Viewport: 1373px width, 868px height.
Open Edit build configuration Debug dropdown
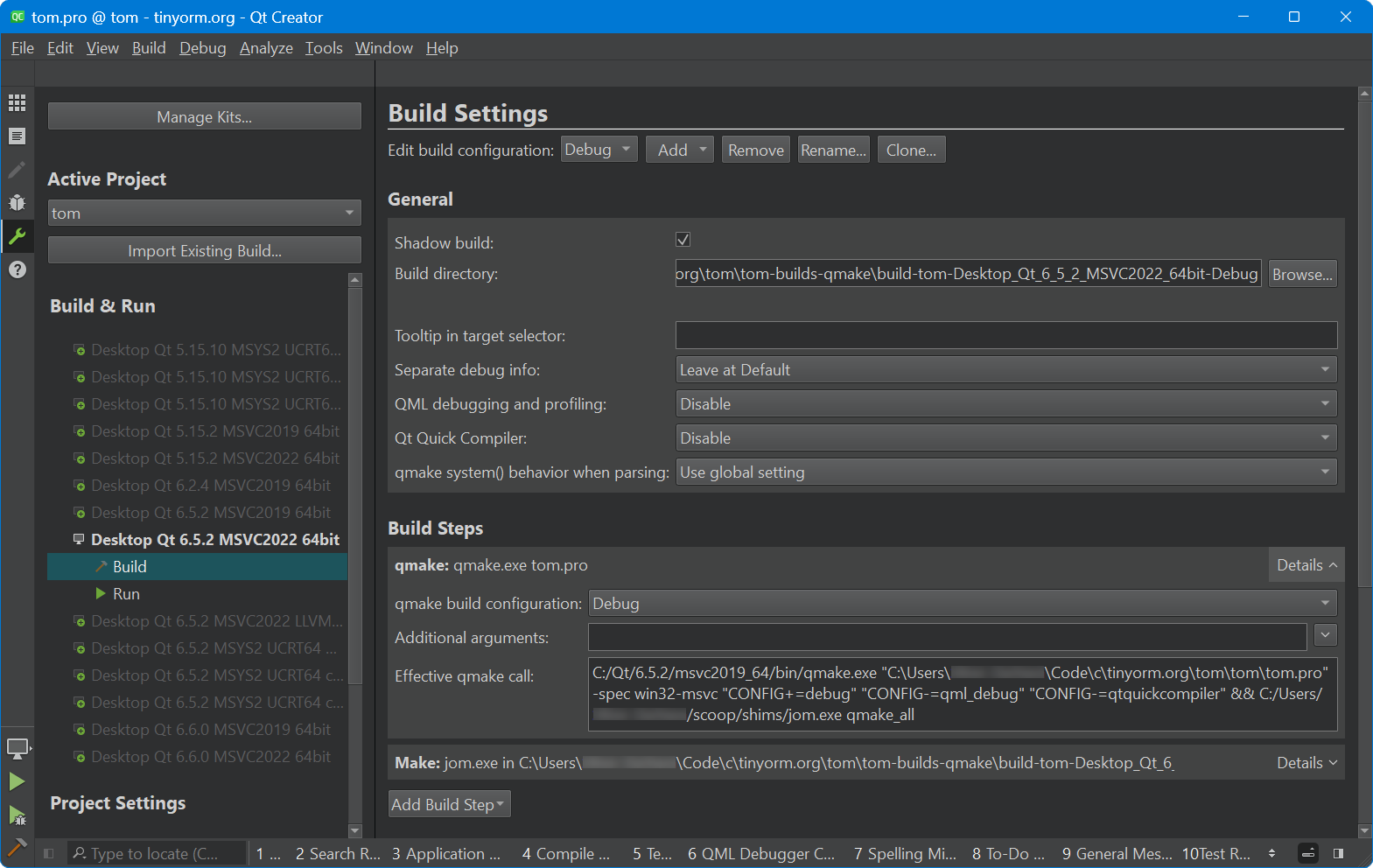coord(599,150)
